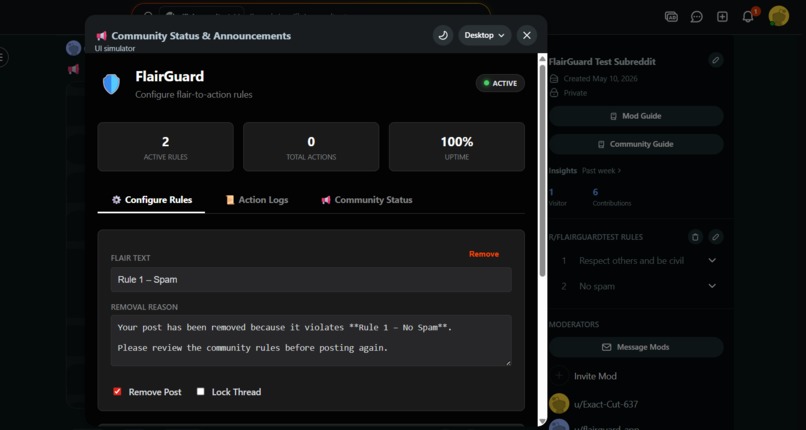Click the plus icon beside Invite Mod
This screenshot has width=806, height=430.
pos(559,376)
